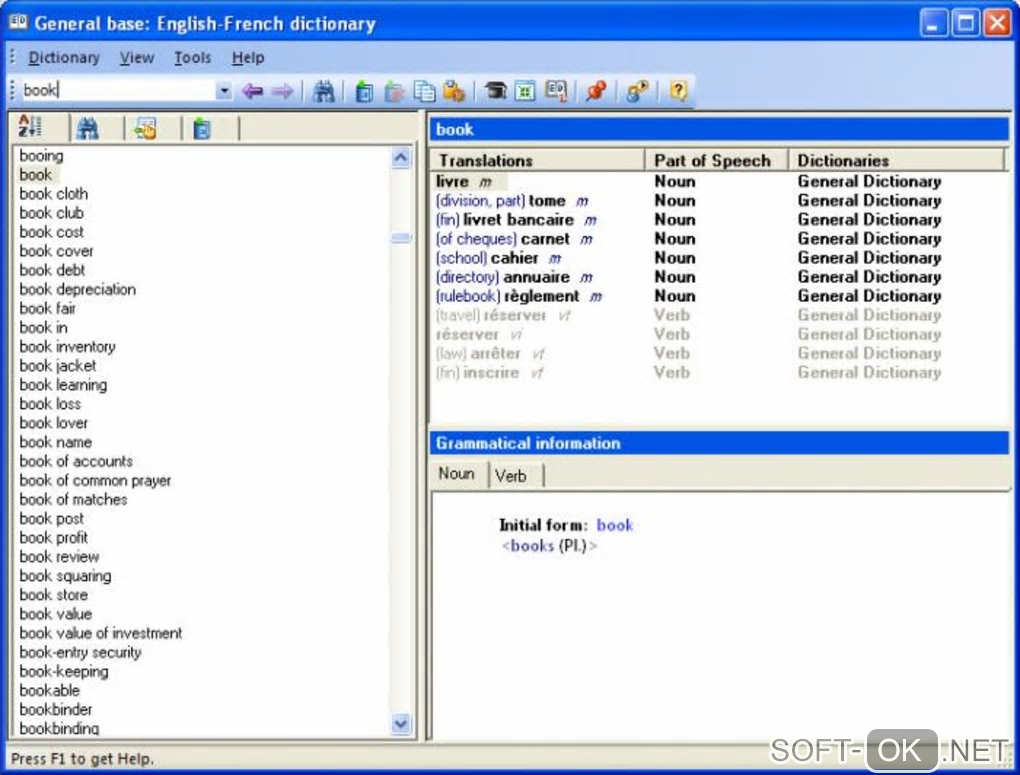Open the A-Z alphabetical list tab icon
The image size is (1020, 775).
(x=31, y=127)
